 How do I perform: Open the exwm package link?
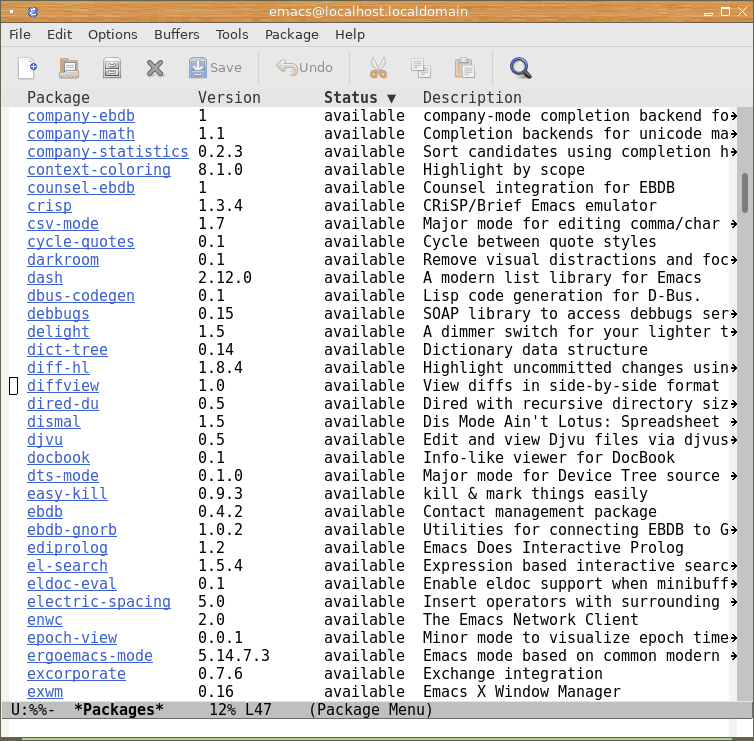click(45, 692)
